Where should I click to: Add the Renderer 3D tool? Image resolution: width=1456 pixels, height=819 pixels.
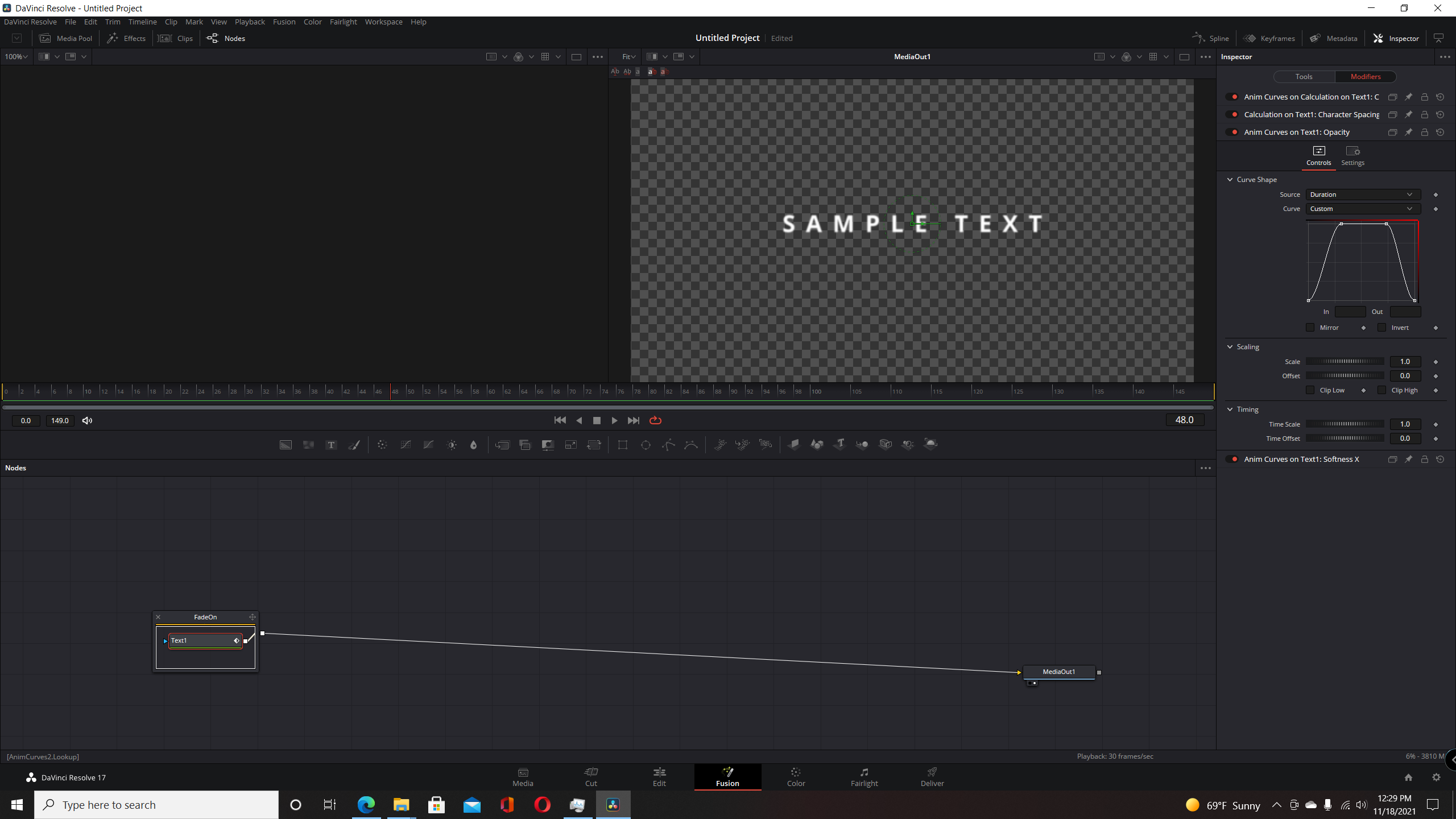[x=930, y=445]
